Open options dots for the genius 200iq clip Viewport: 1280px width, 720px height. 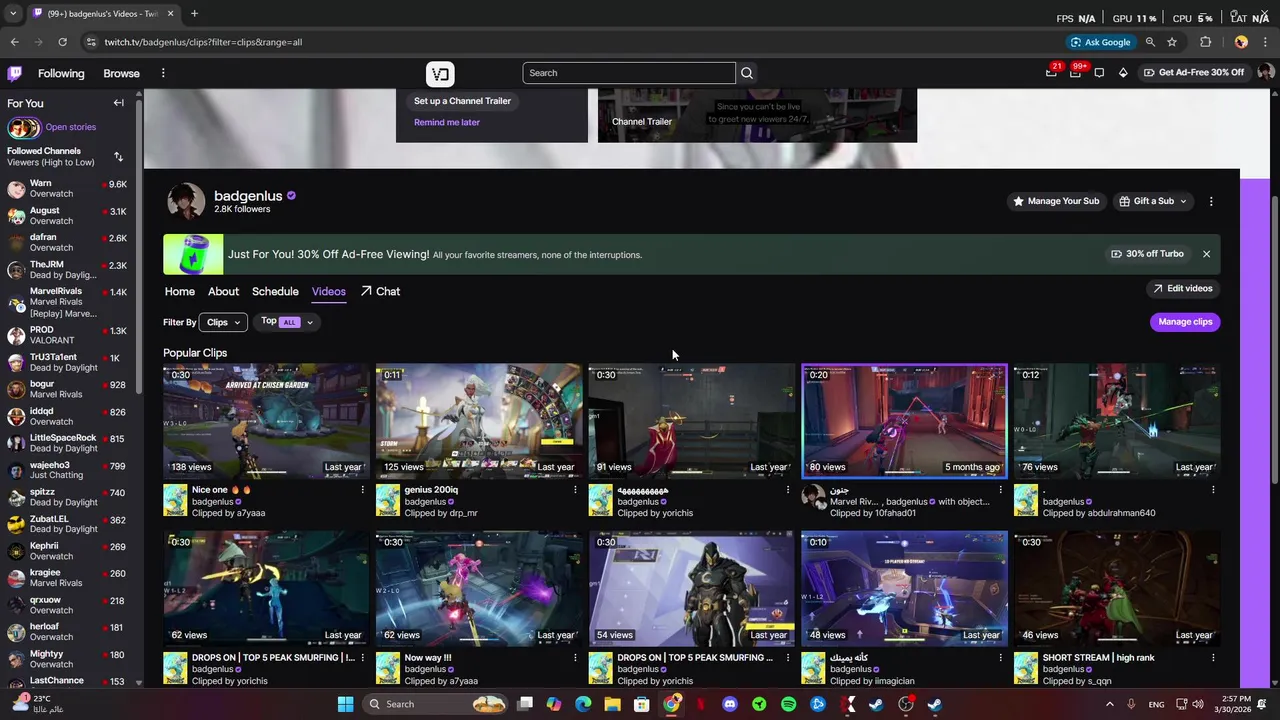point(575,490)
